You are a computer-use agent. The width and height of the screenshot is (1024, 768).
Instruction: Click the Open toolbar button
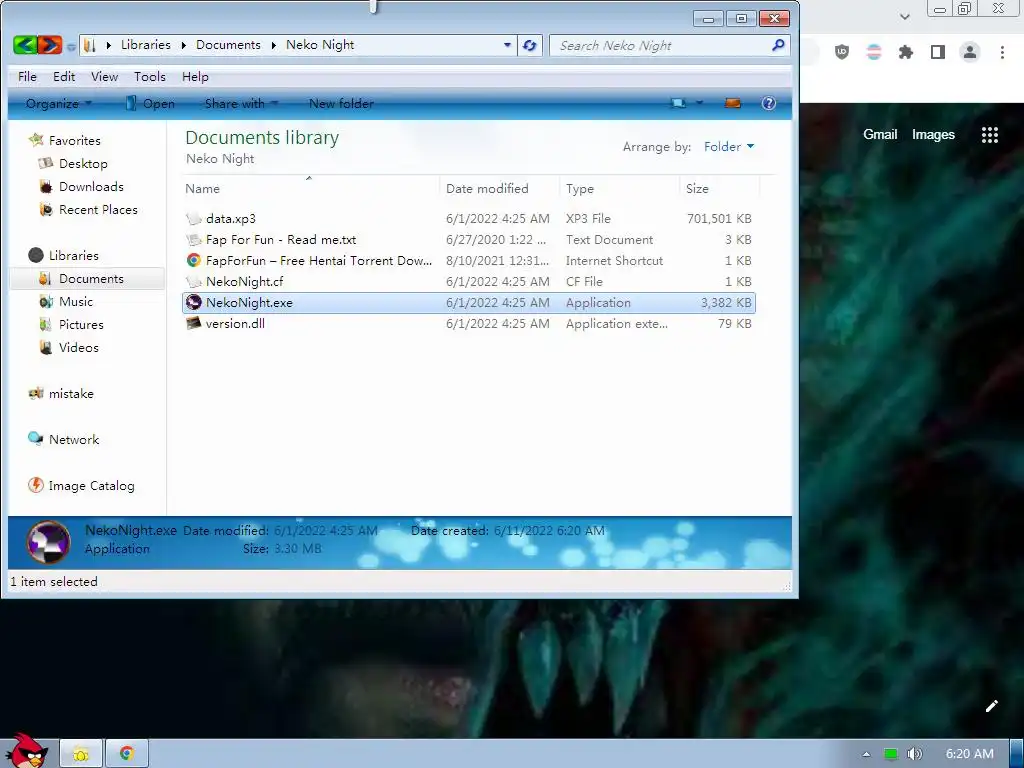(x=150, y=103)
